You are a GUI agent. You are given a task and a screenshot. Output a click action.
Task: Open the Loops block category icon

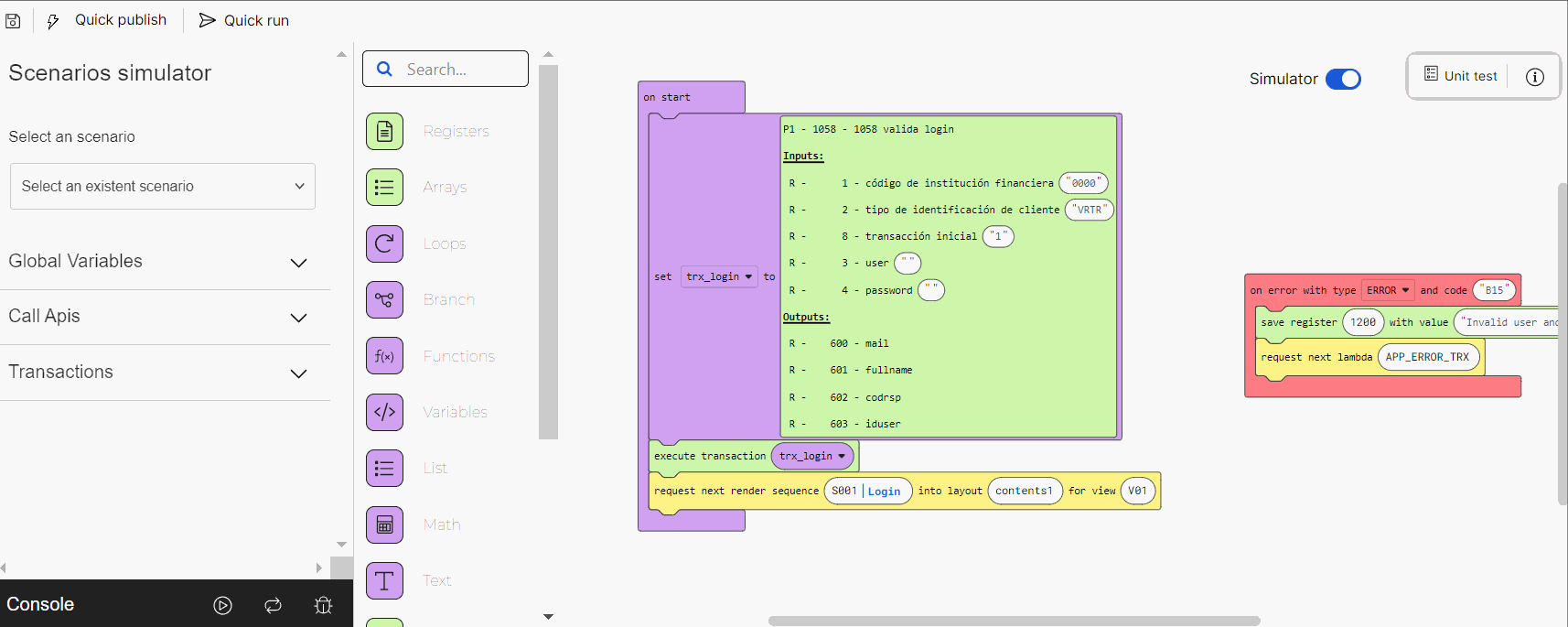(x=384, y=243)
